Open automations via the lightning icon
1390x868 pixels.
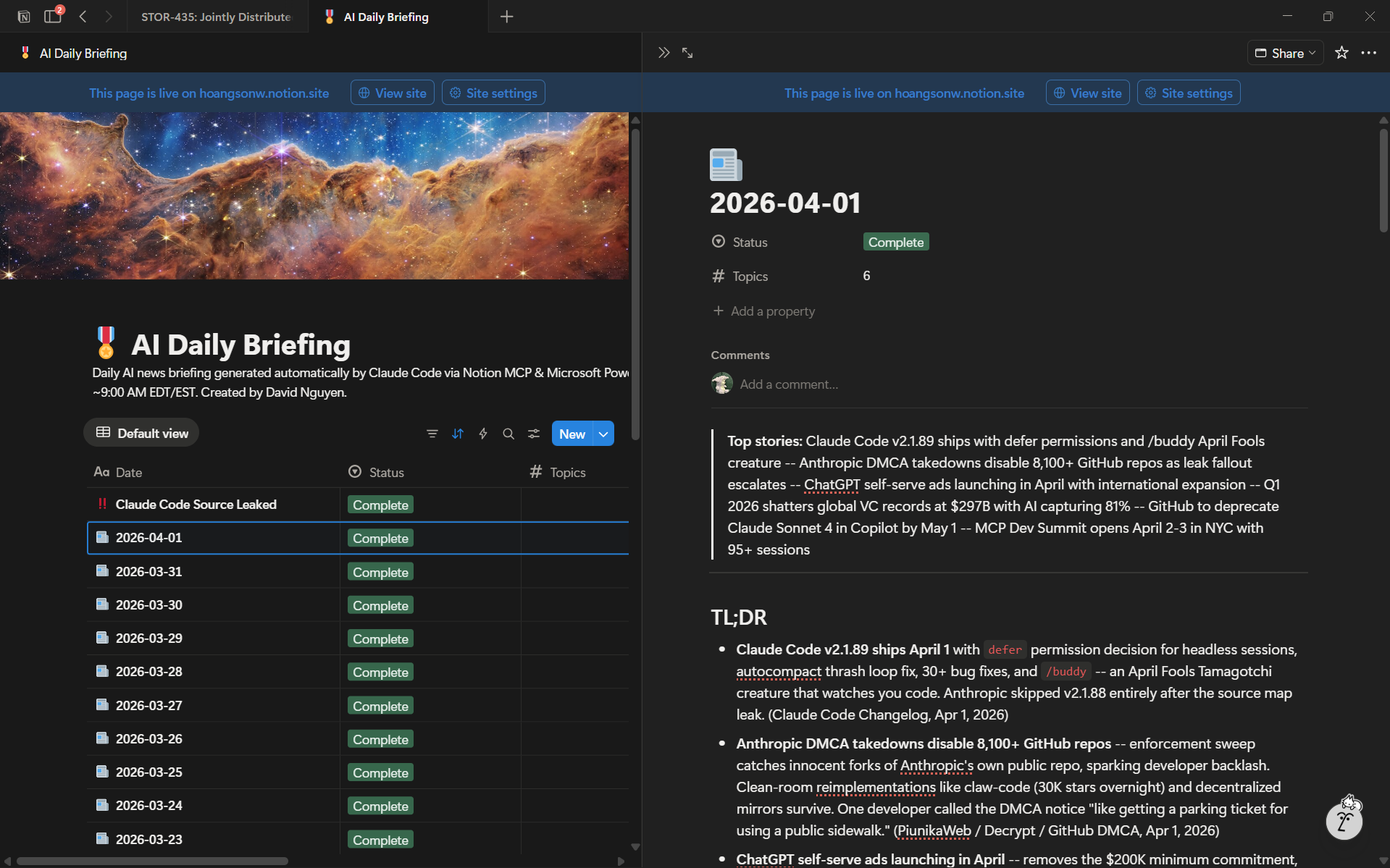(483, 433)
